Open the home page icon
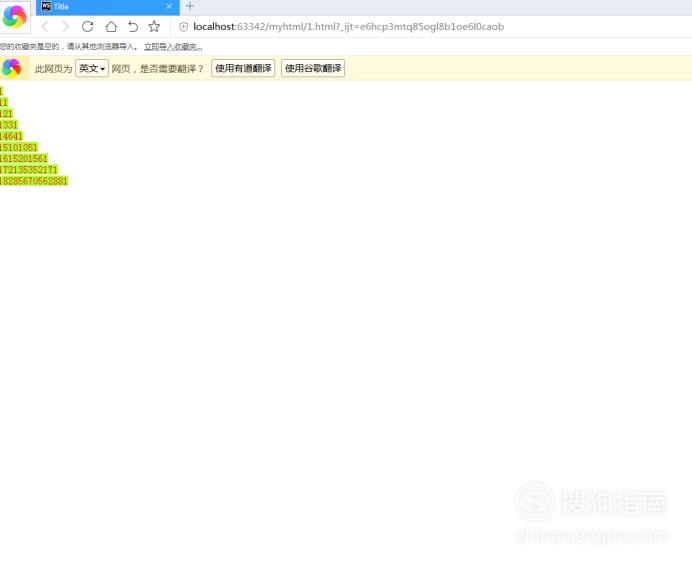The height and width of the screenshot is (570, 692). pos(111,26)
